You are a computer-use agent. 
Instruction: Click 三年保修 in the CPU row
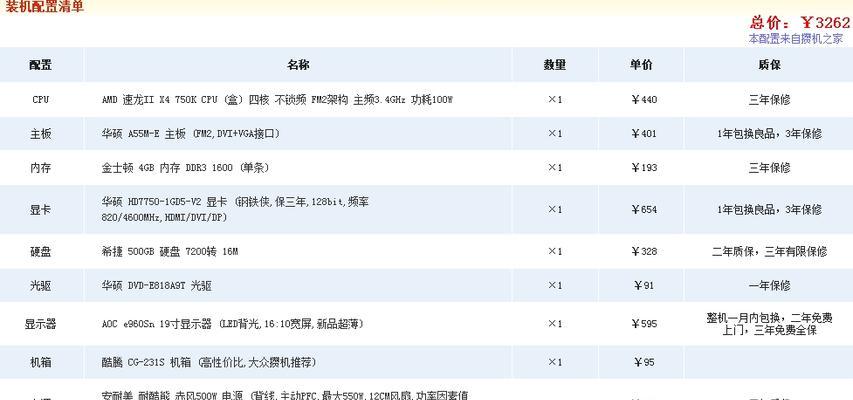tap(769, 100)
